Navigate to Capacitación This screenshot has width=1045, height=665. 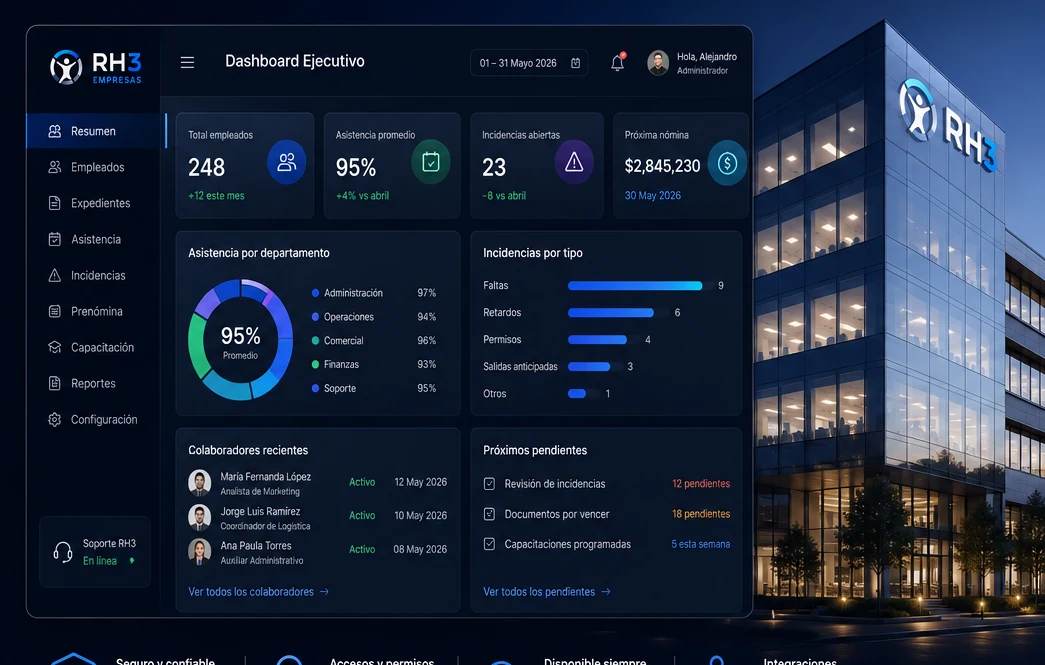point(93,347)
